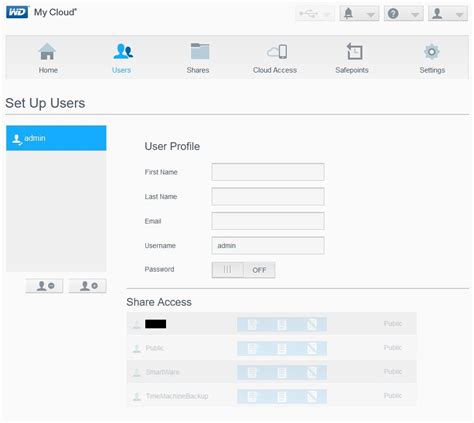Screen dimensions: 474x423
Task: Open the Cloud Access section
Action: coord(275,58)
